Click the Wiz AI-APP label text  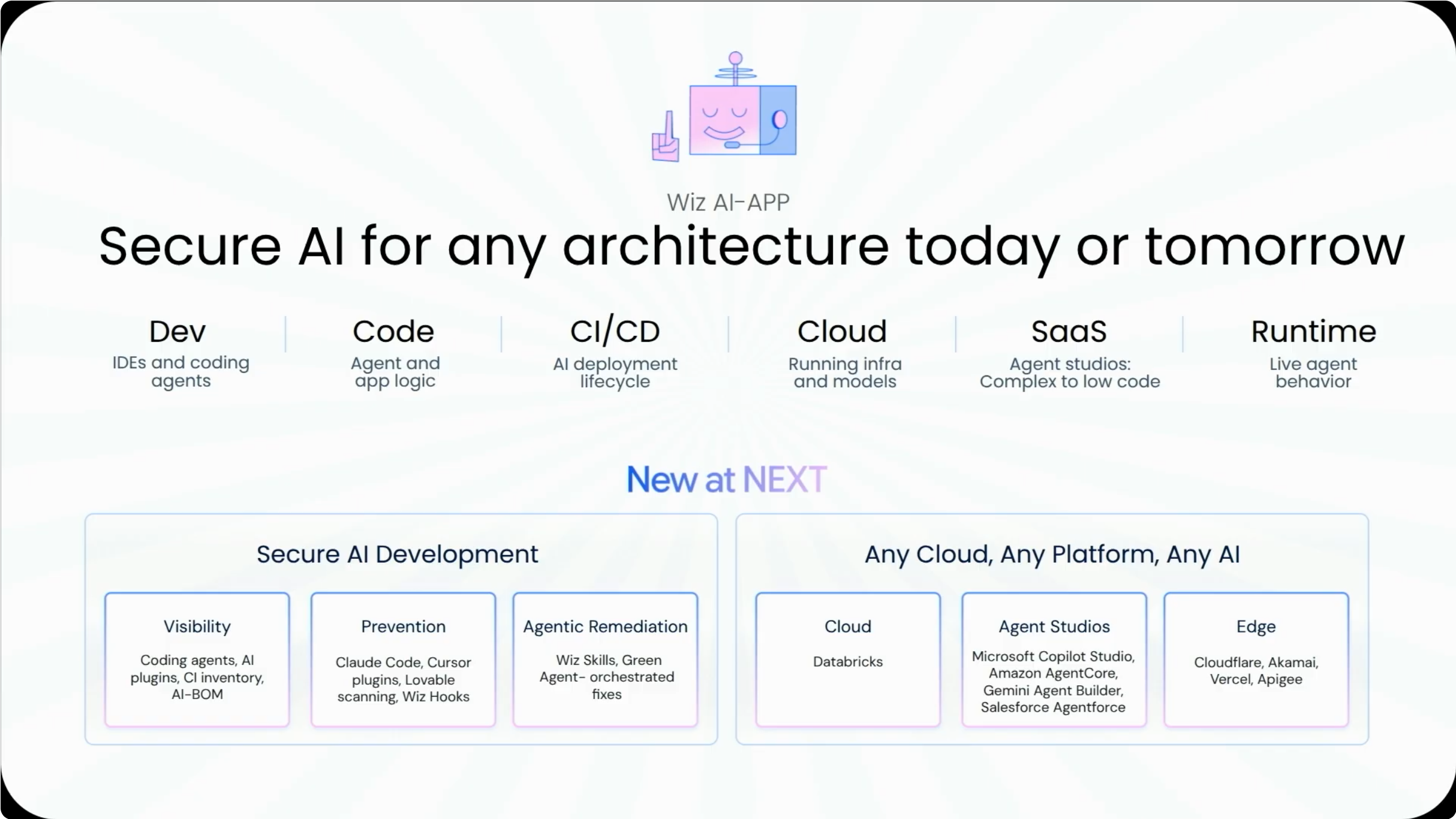(729, 203)
